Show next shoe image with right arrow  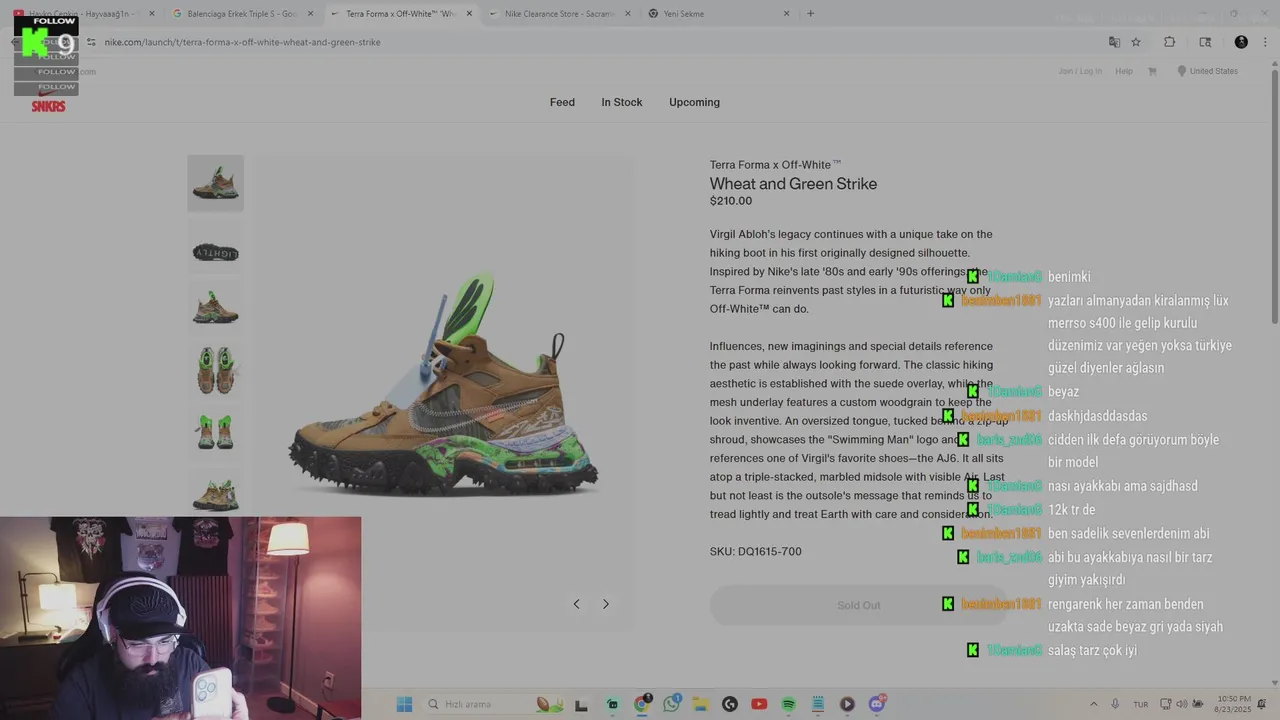tap(605, 604)
